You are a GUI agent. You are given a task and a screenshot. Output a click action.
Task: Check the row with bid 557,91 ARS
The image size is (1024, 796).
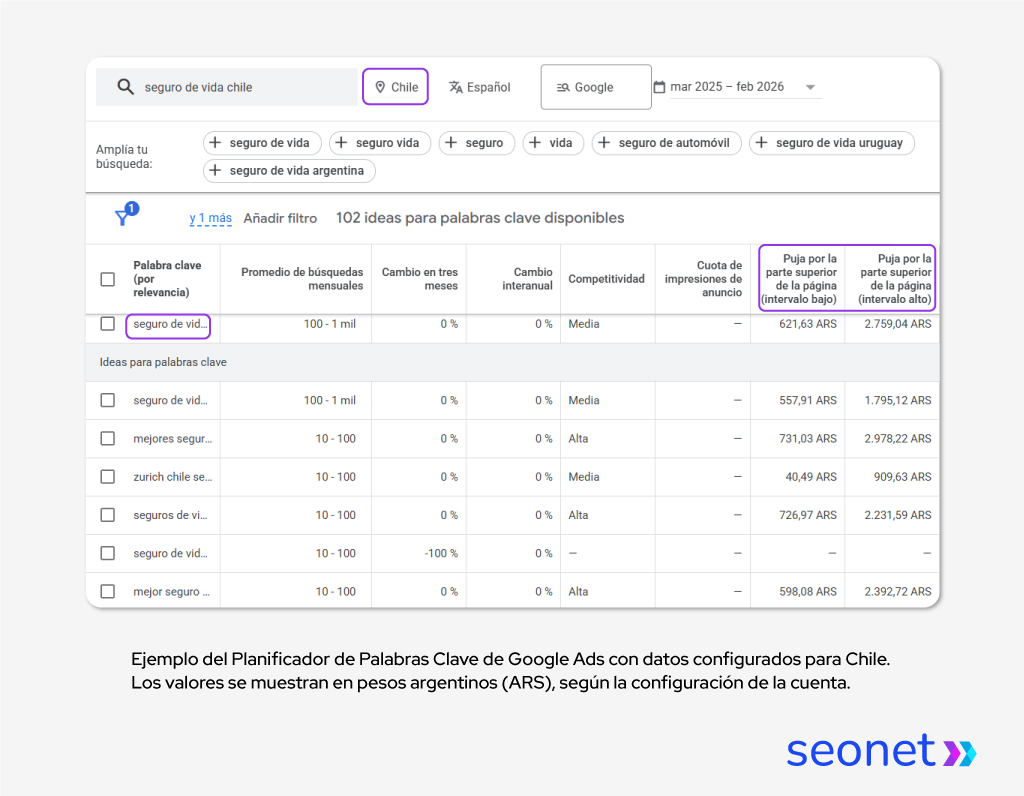pyautogui.click(x=108, y=400)
